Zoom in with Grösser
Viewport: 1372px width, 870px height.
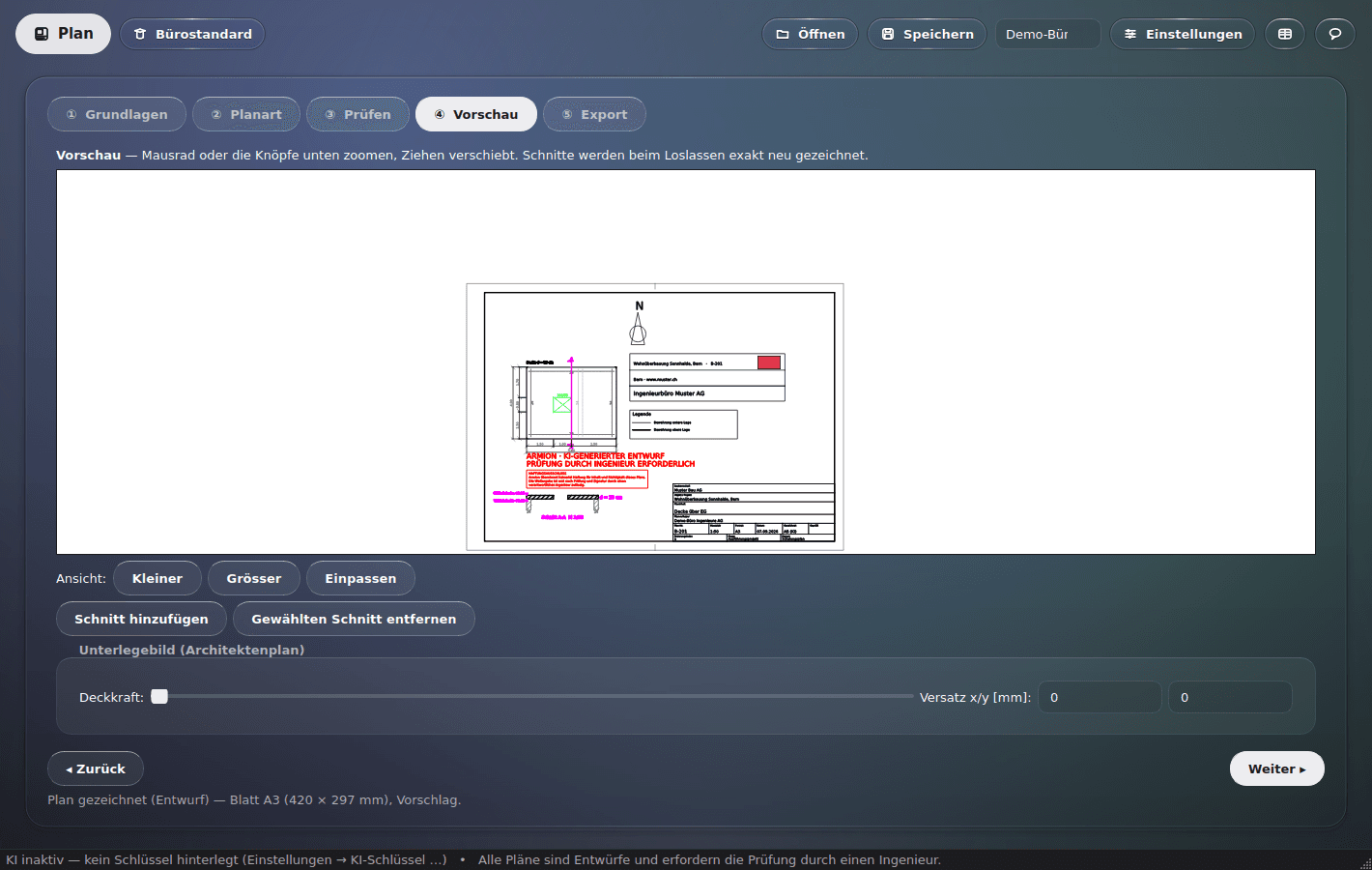click(x=254, y=578)
